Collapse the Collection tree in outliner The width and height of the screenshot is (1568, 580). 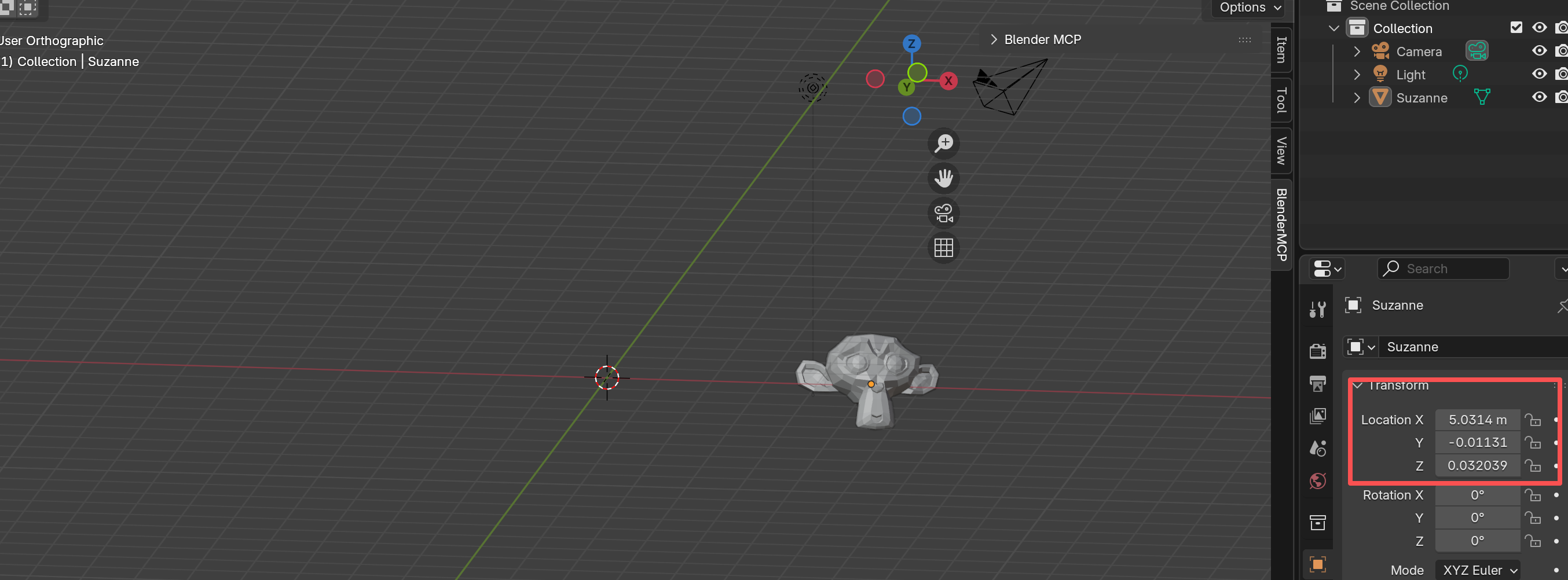click(1333, 28)
